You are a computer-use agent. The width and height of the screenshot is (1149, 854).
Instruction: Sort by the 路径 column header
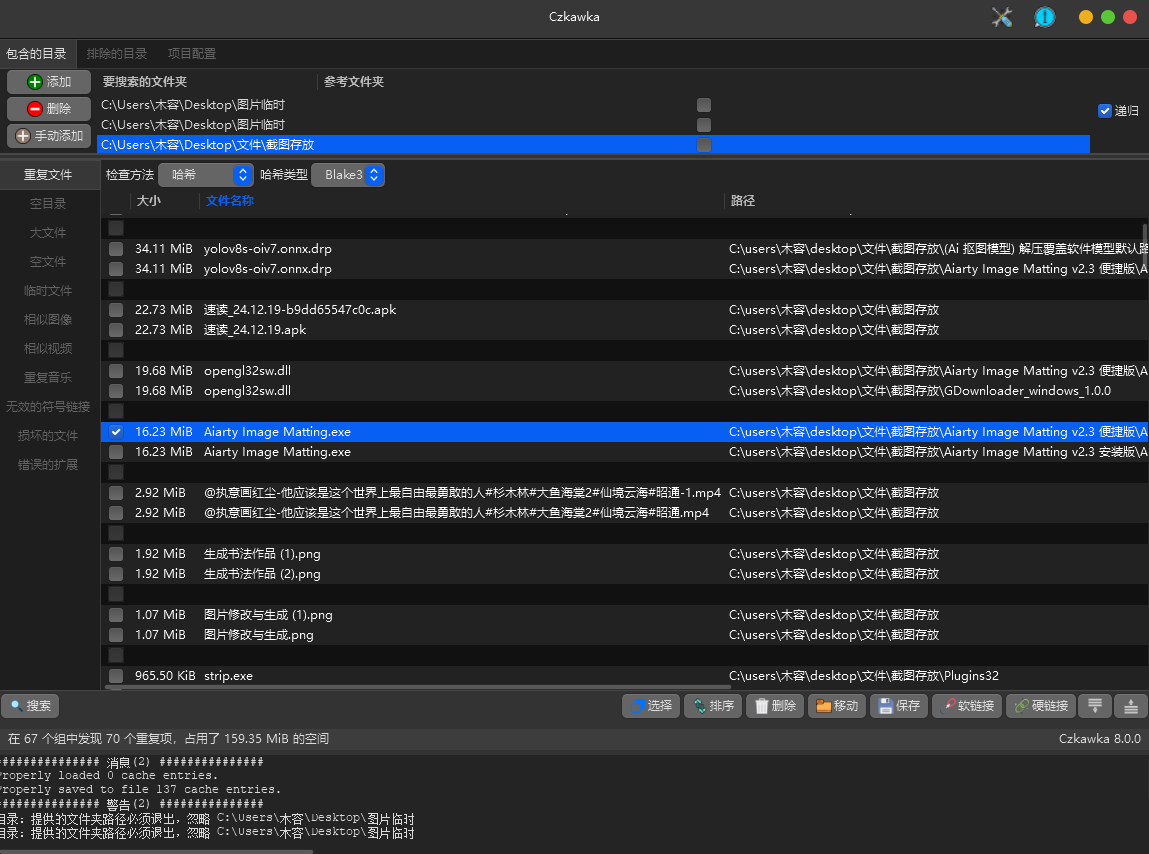click(x=742, y=201)
